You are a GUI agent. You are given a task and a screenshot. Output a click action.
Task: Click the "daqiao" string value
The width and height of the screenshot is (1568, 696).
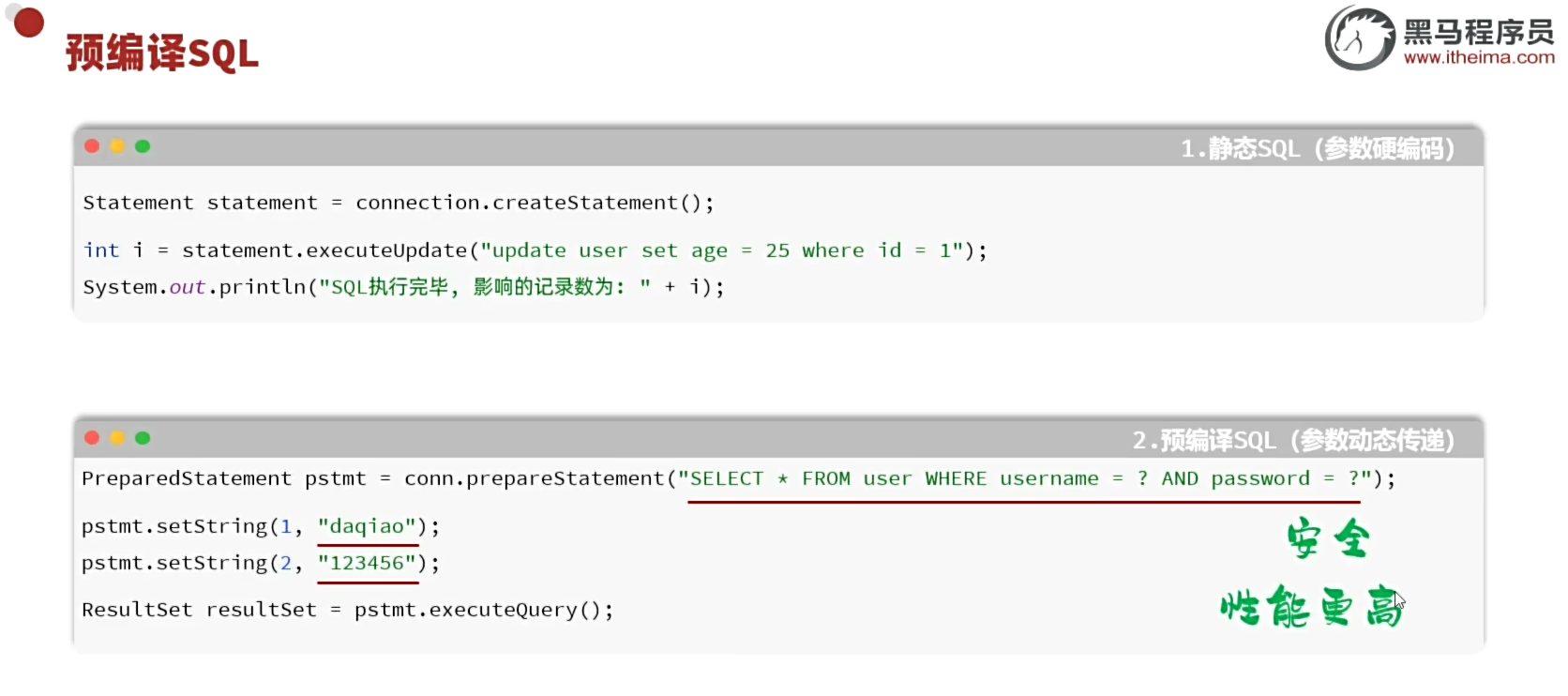click(367, 526)
